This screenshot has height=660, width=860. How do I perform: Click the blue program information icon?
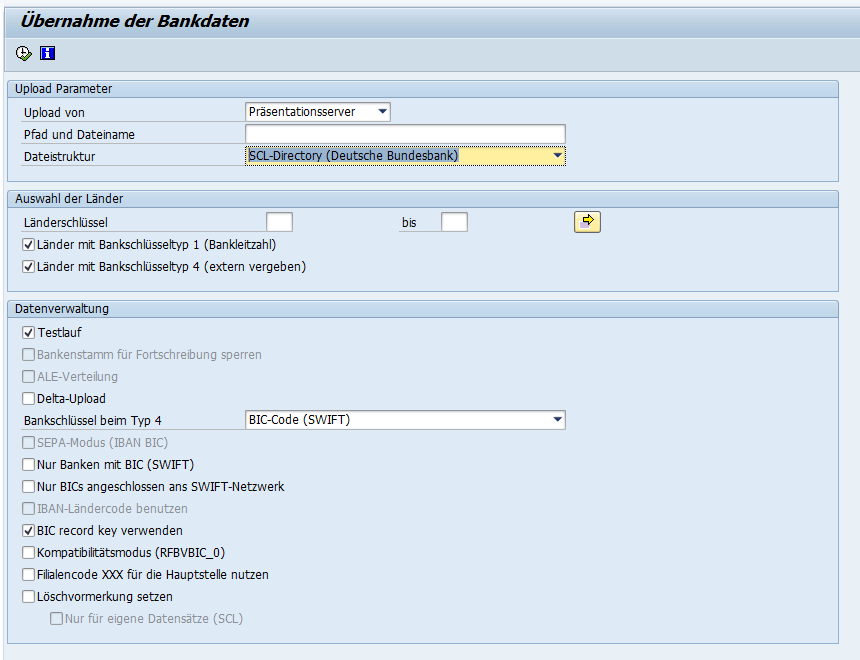click(47, 53)
